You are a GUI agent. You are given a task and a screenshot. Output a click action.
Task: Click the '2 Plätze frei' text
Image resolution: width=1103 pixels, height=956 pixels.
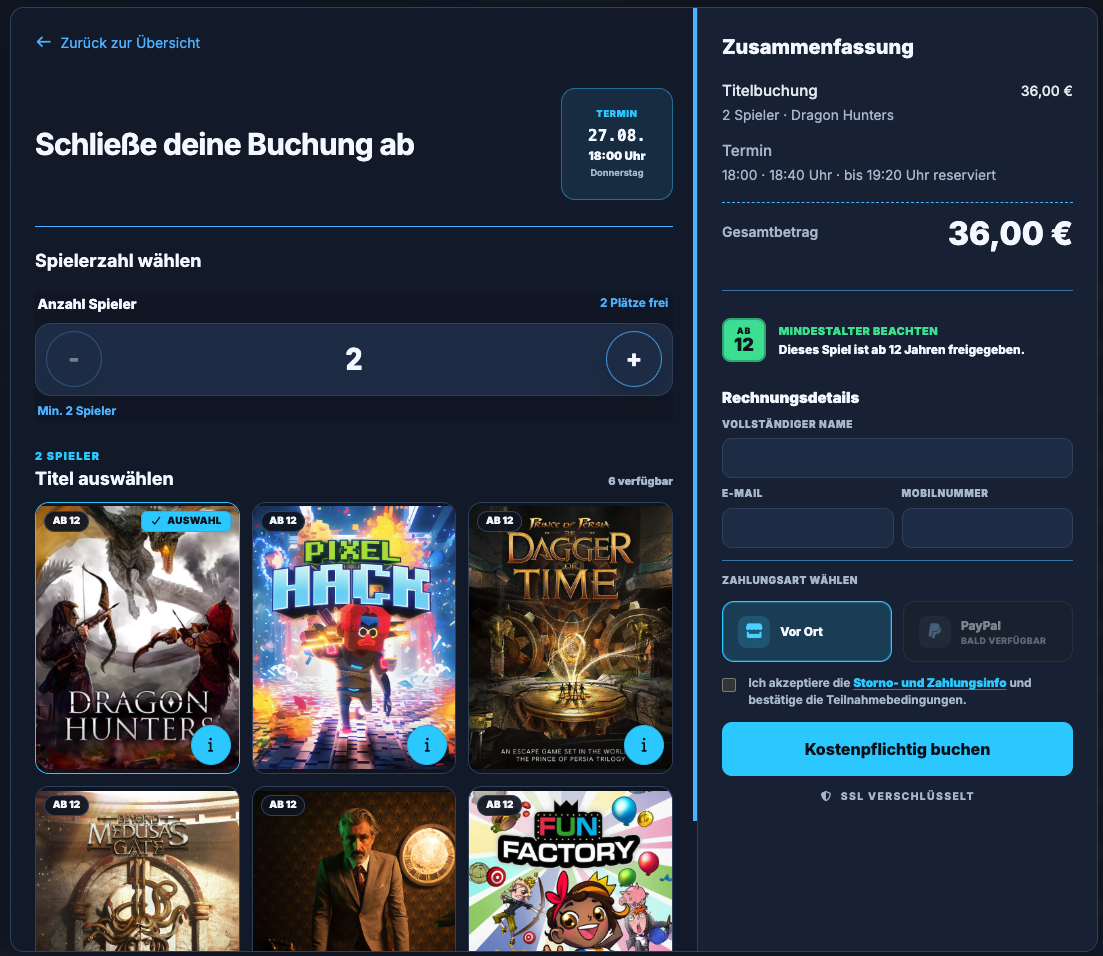click(x=634, y=302)
